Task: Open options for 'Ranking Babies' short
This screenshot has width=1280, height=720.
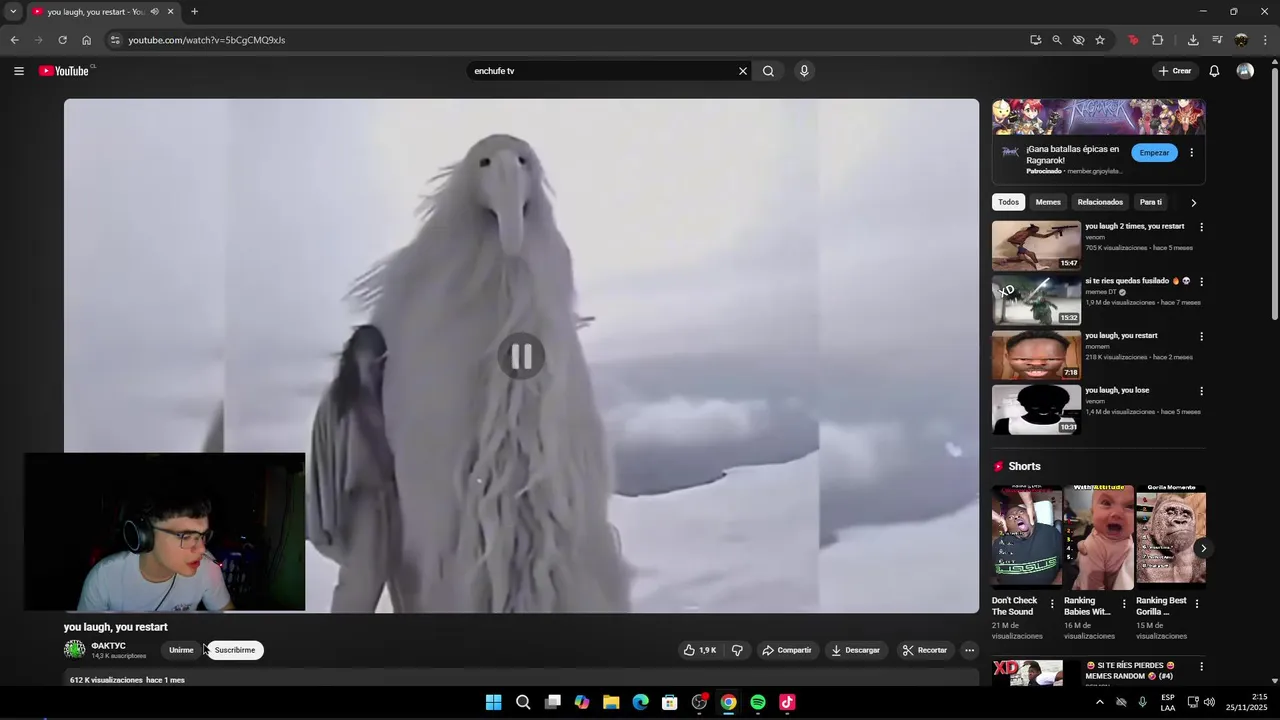Action: [1124, 604]
